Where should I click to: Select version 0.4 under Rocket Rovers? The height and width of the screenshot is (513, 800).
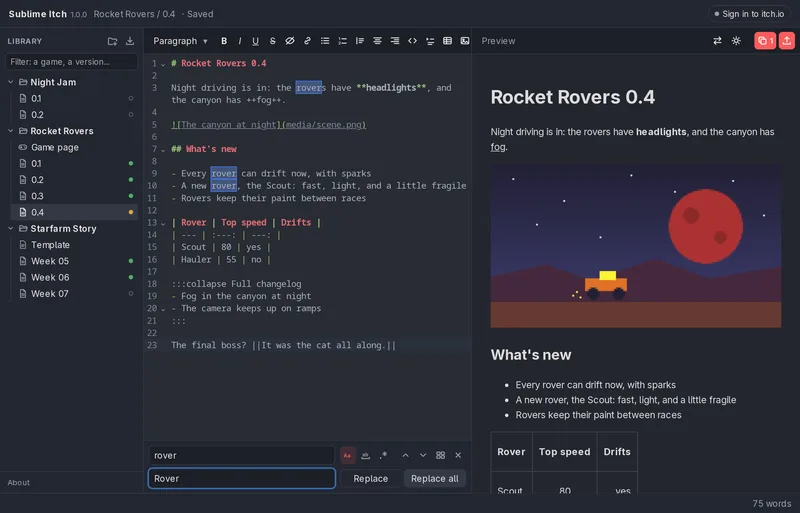click(74, 212)
